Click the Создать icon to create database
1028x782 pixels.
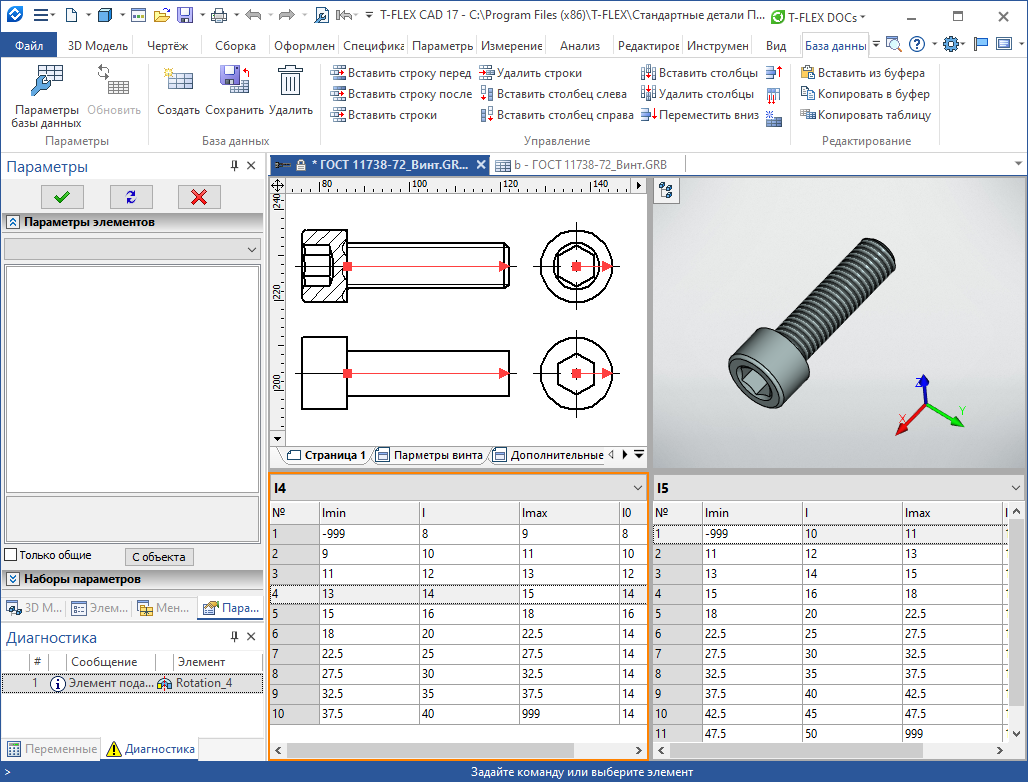(x=178, y=95)
